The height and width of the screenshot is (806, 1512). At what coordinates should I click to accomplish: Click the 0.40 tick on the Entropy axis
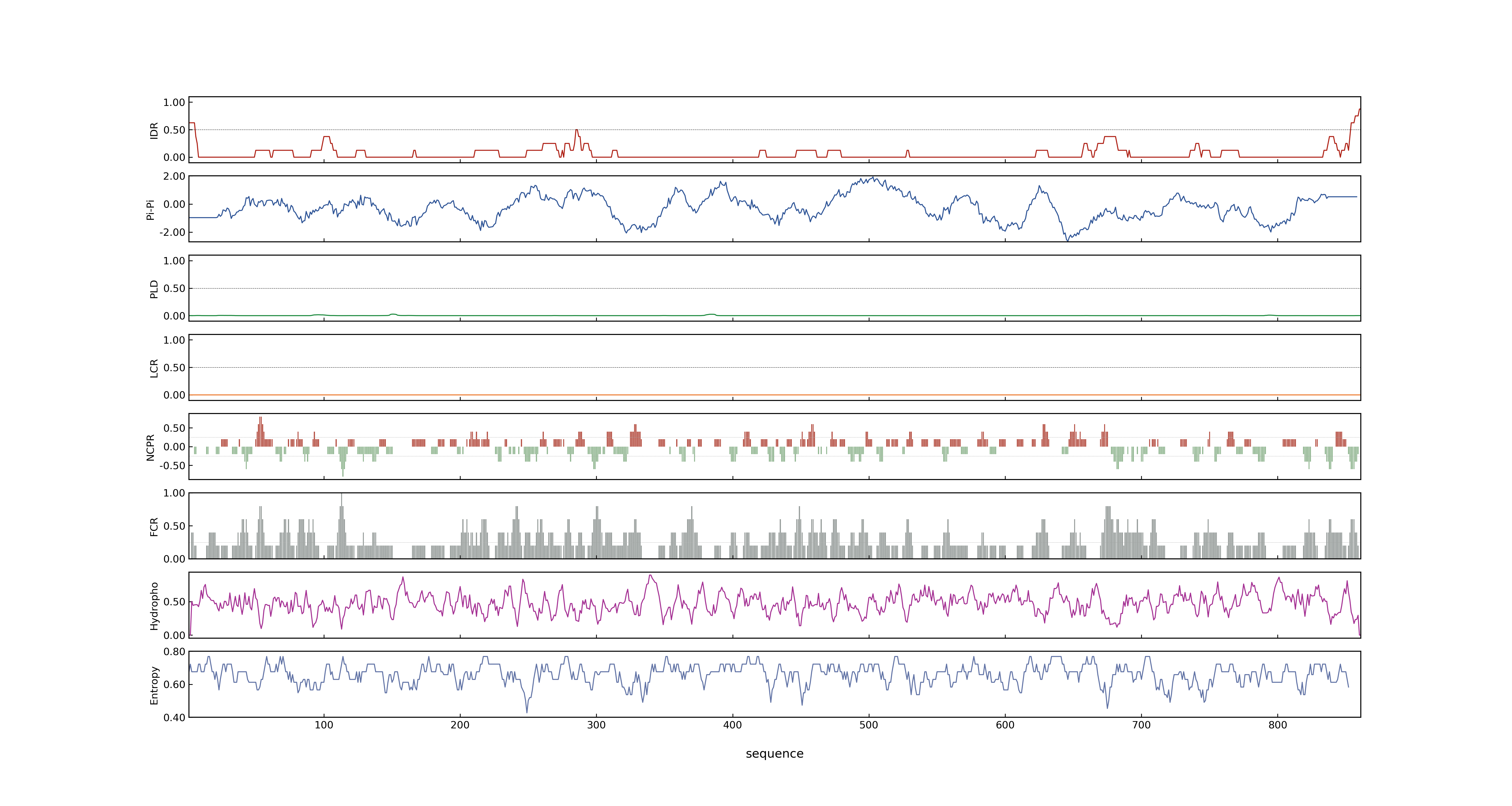(x=174, y=717)
